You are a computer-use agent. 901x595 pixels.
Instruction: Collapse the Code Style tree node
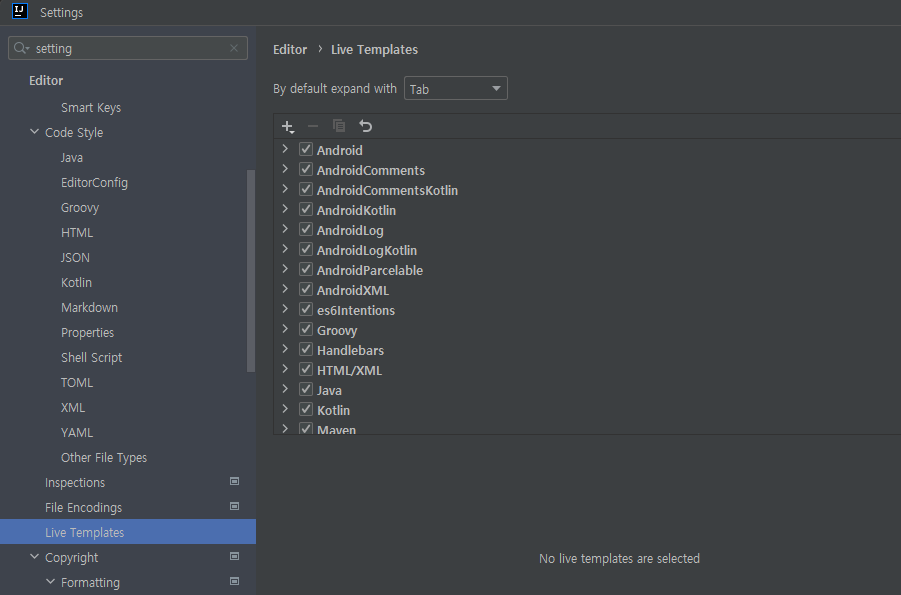pos(34,132)
